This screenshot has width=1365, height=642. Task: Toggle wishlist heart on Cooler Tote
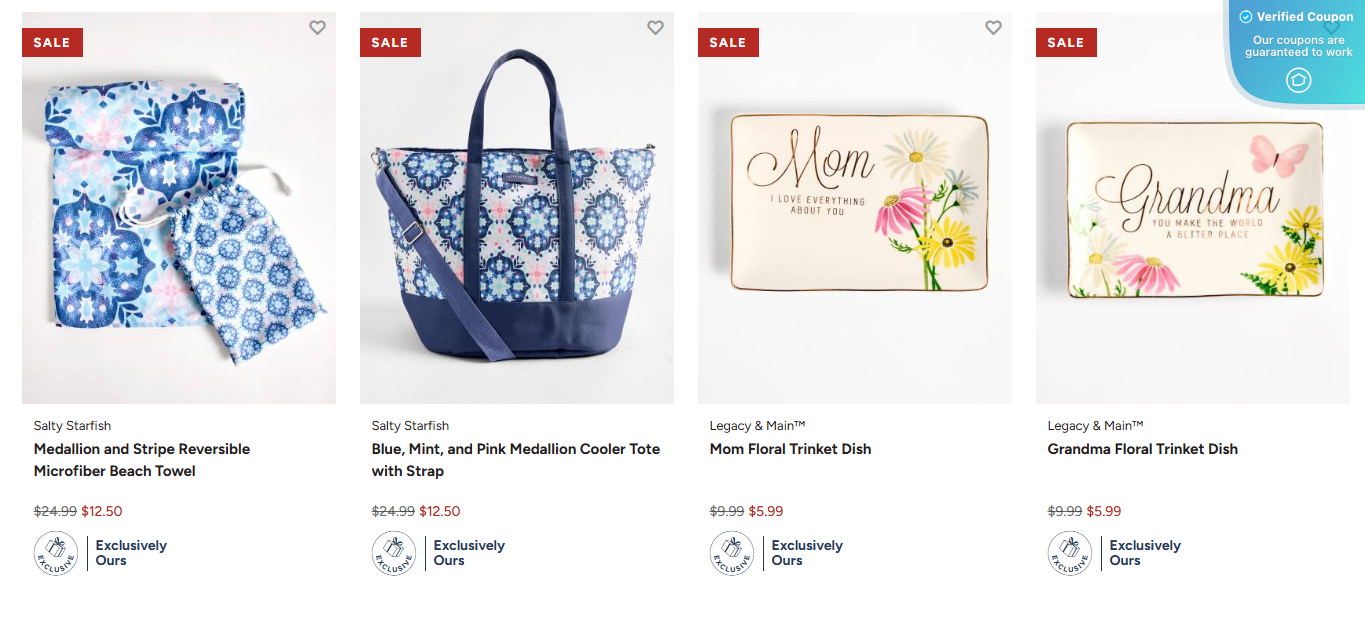pos(655,28)
